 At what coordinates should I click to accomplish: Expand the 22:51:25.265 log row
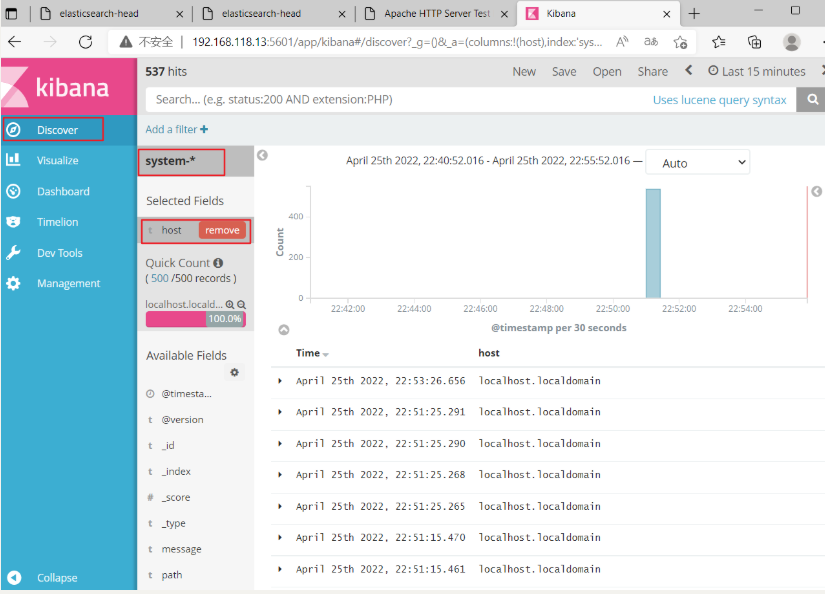point(280,506)
